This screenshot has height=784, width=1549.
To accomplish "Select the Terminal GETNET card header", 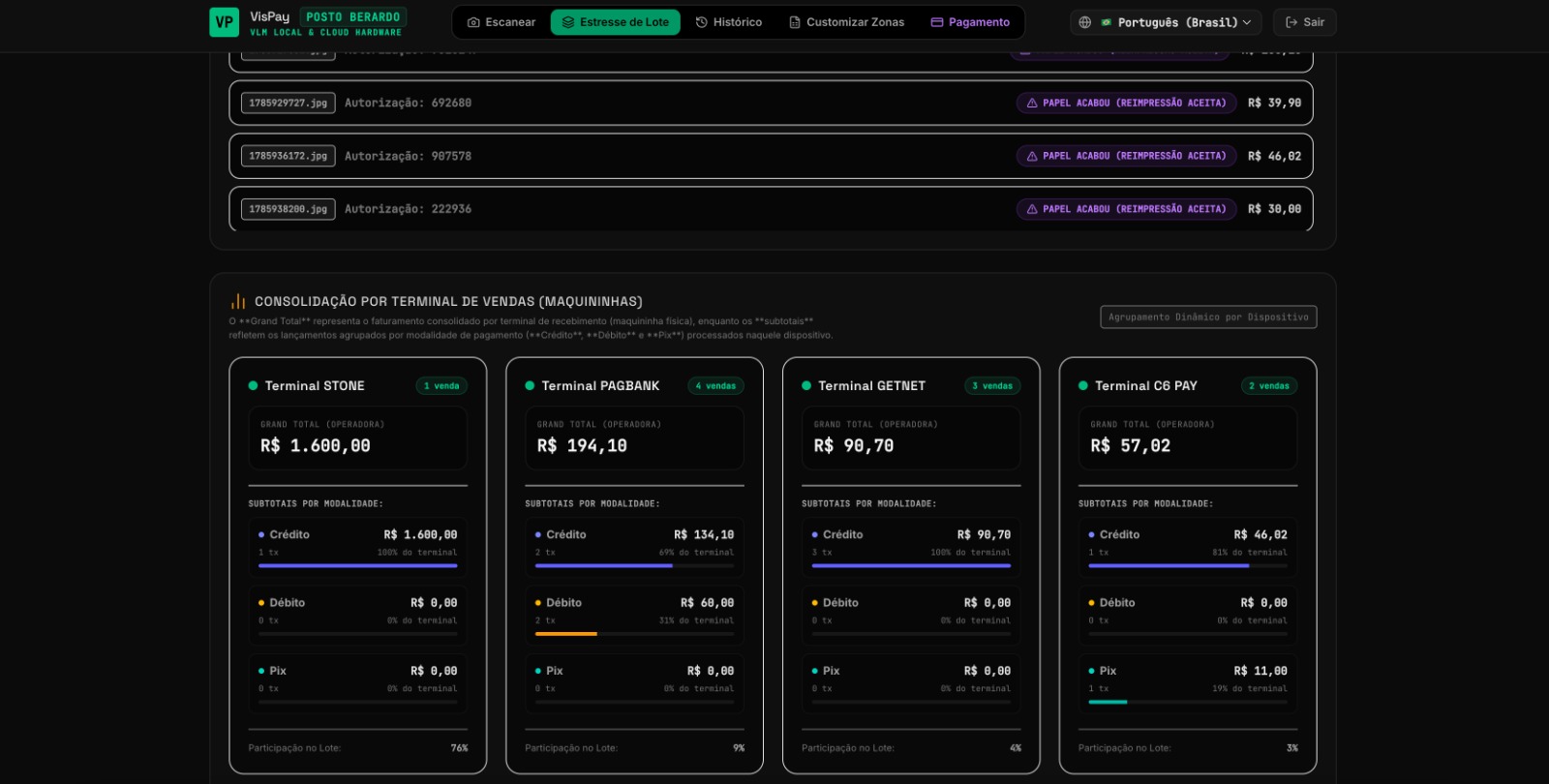I will pos(911,385).
